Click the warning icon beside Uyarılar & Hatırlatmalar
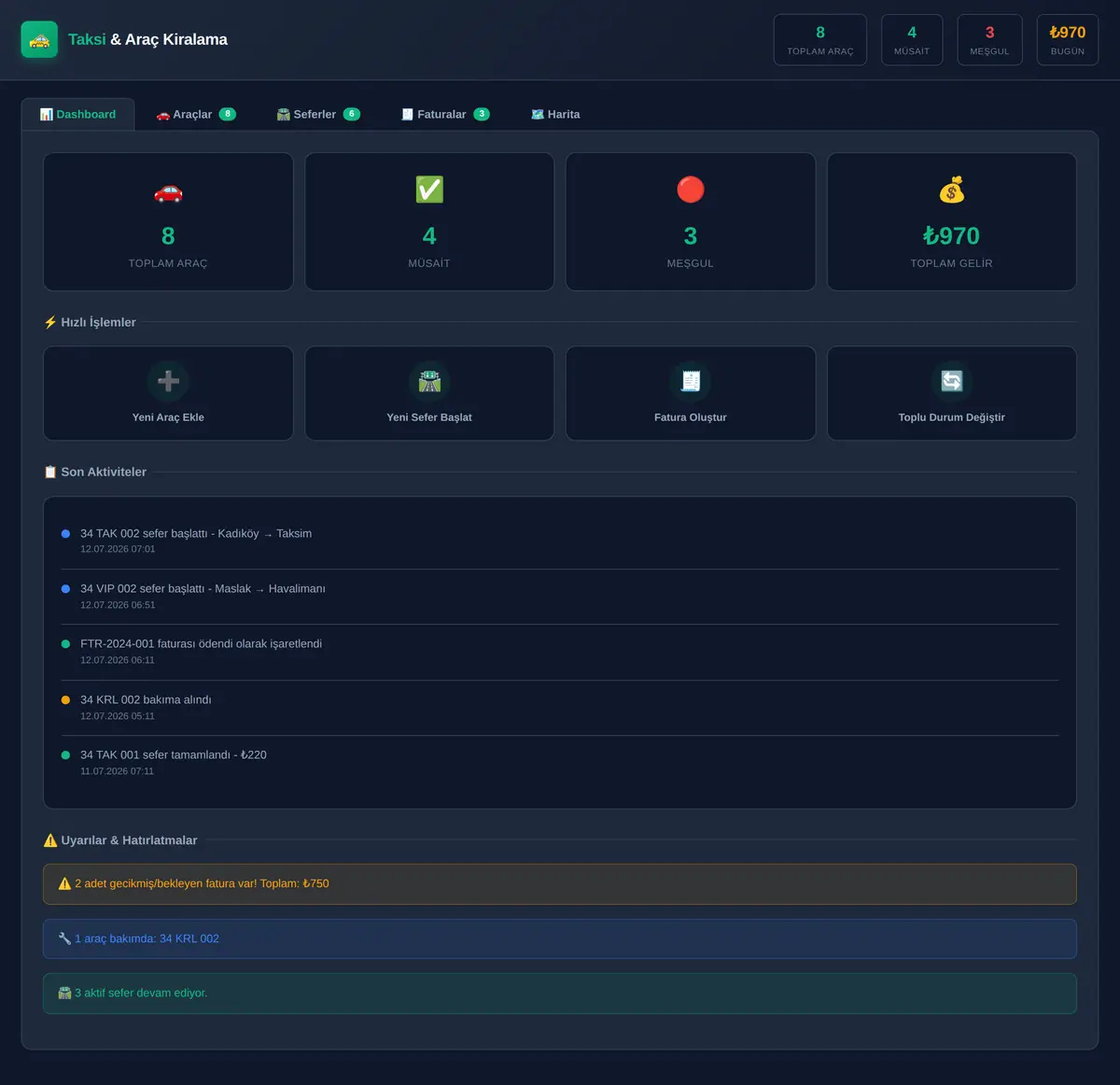 (x=50, y=840)
